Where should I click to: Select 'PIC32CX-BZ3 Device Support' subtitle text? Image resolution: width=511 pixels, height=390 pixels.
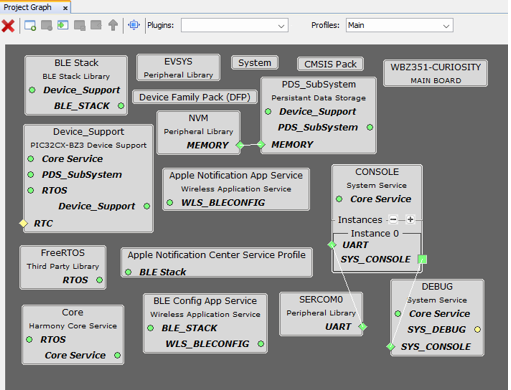[88, 145]
